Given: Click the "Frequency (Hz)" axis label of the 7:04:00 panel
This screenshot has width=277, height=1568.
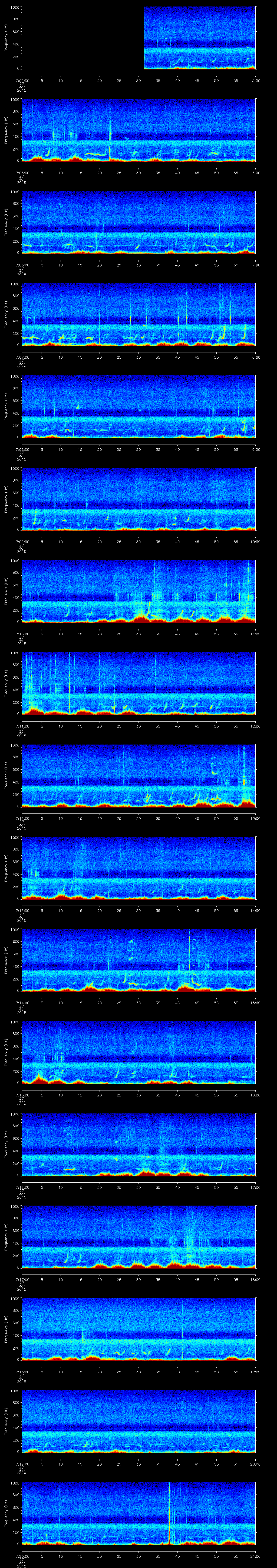Looking at the screenshot, I should click(x=6, y=38).
